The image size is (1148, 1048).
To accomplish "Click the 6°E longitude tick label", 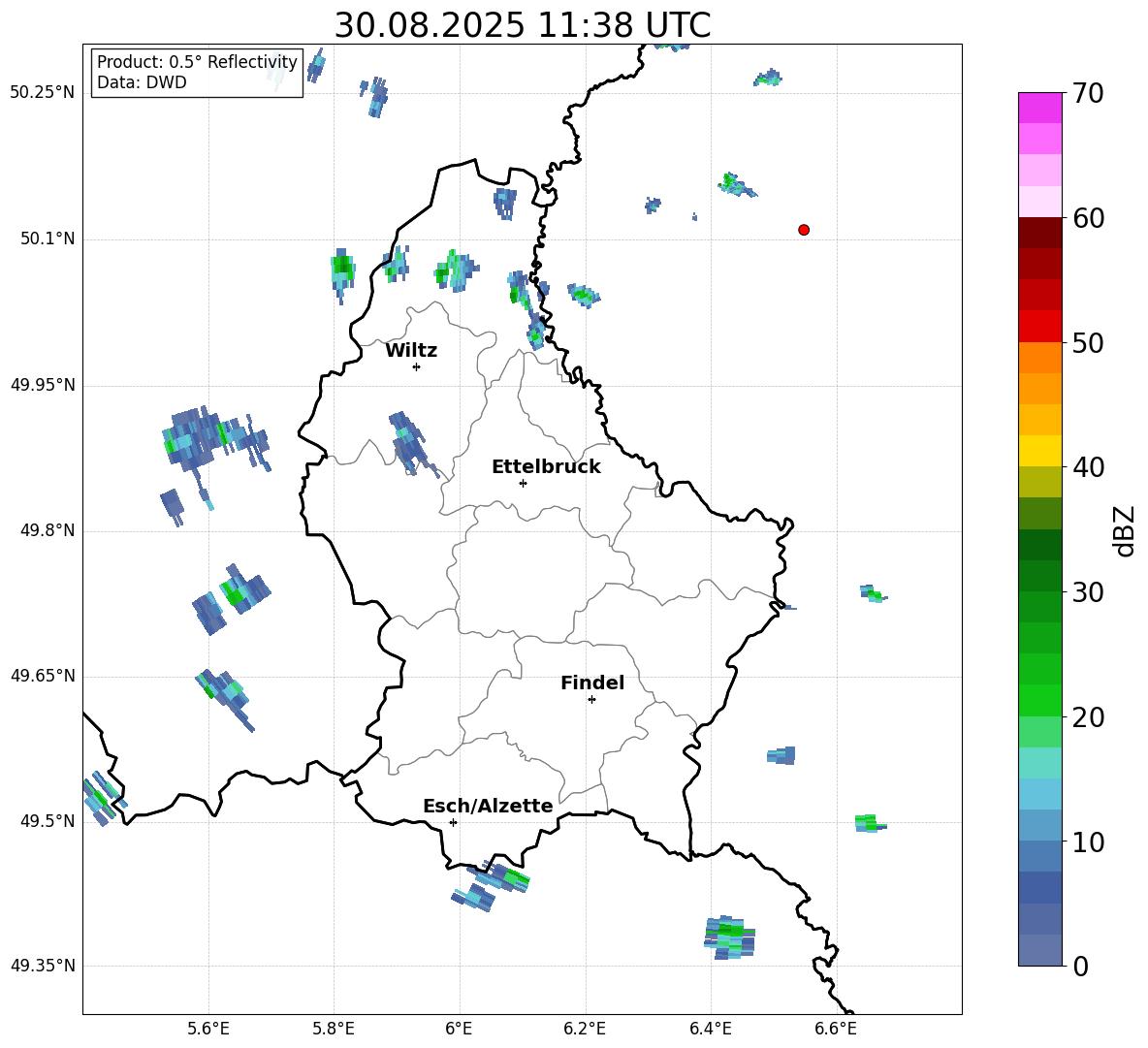I will pyautogui.click(x=460, y=1028).
